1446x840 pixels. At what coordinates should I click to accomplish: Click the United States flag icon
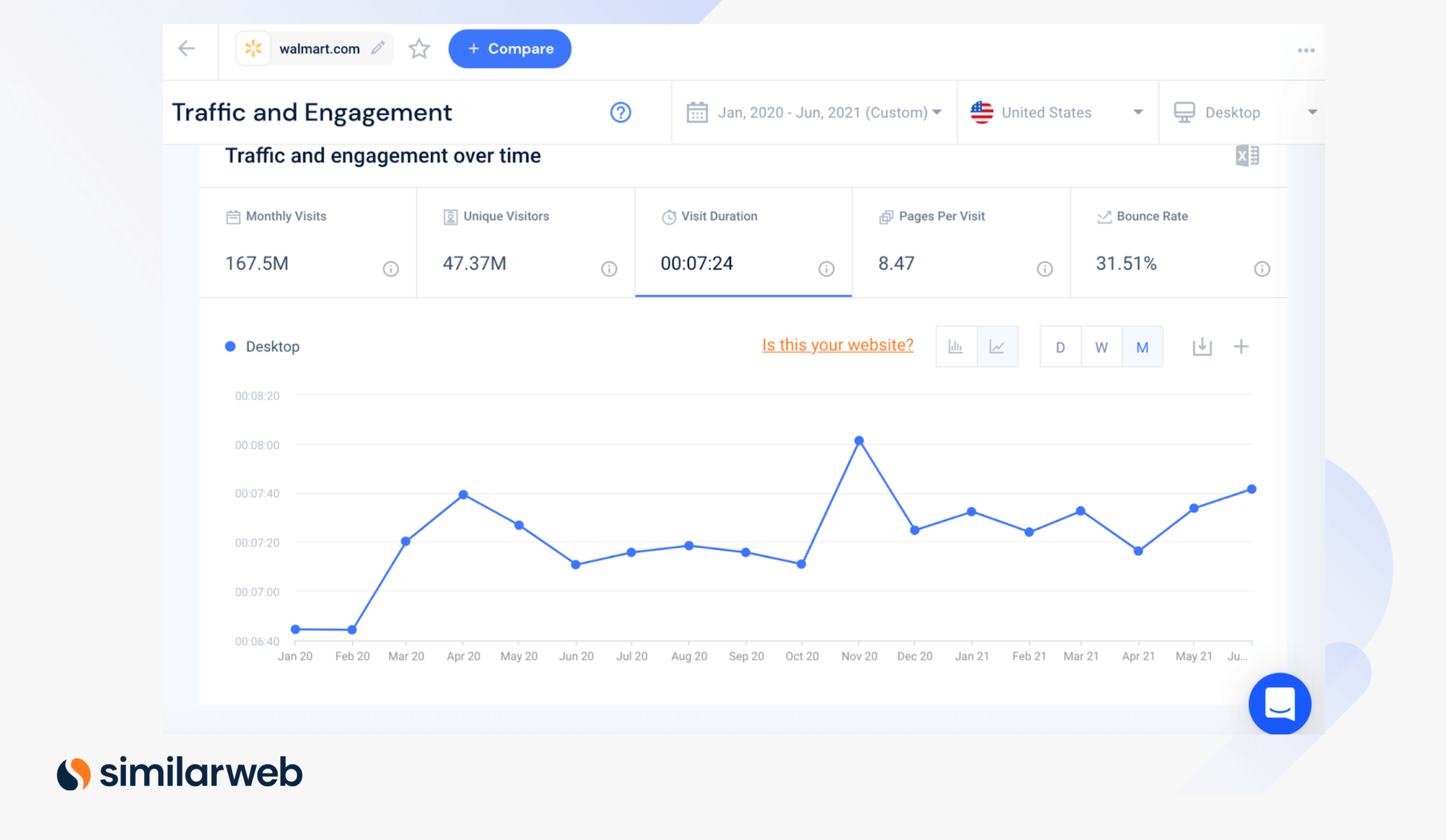click(982, 113)
